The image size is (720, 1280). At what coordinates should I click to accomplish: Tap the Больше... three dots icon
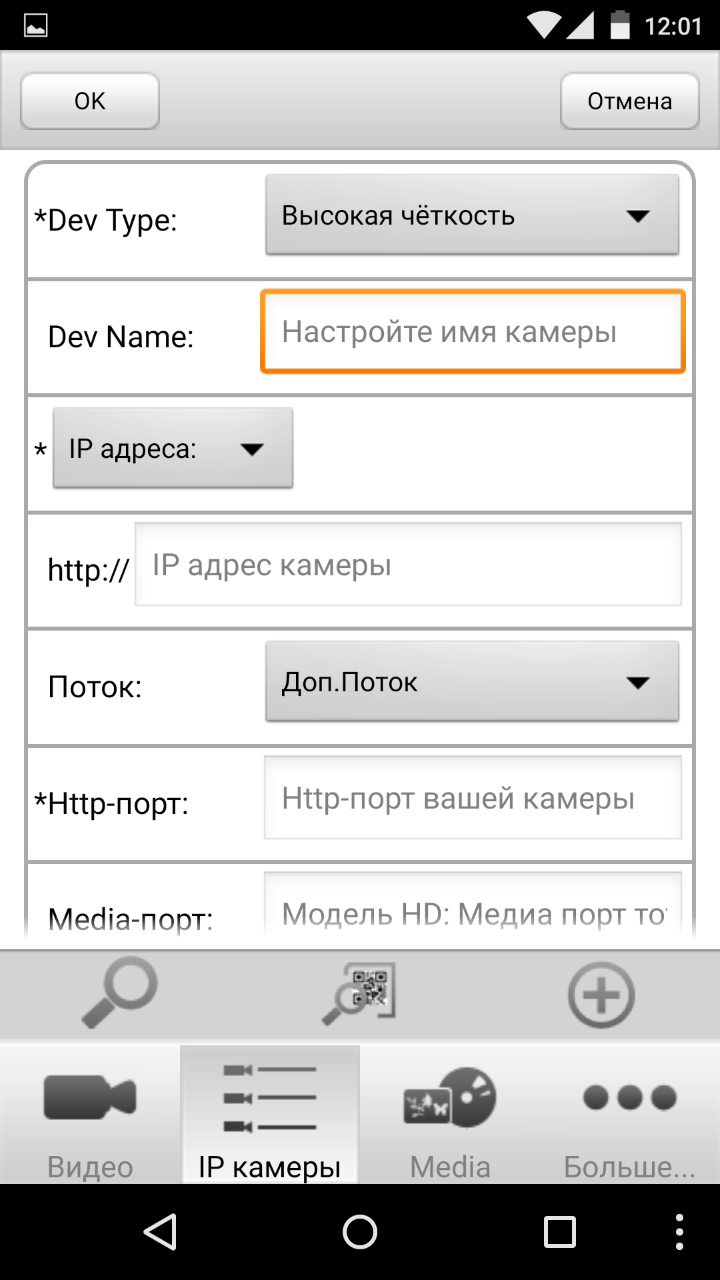[x=629, y=1098]
